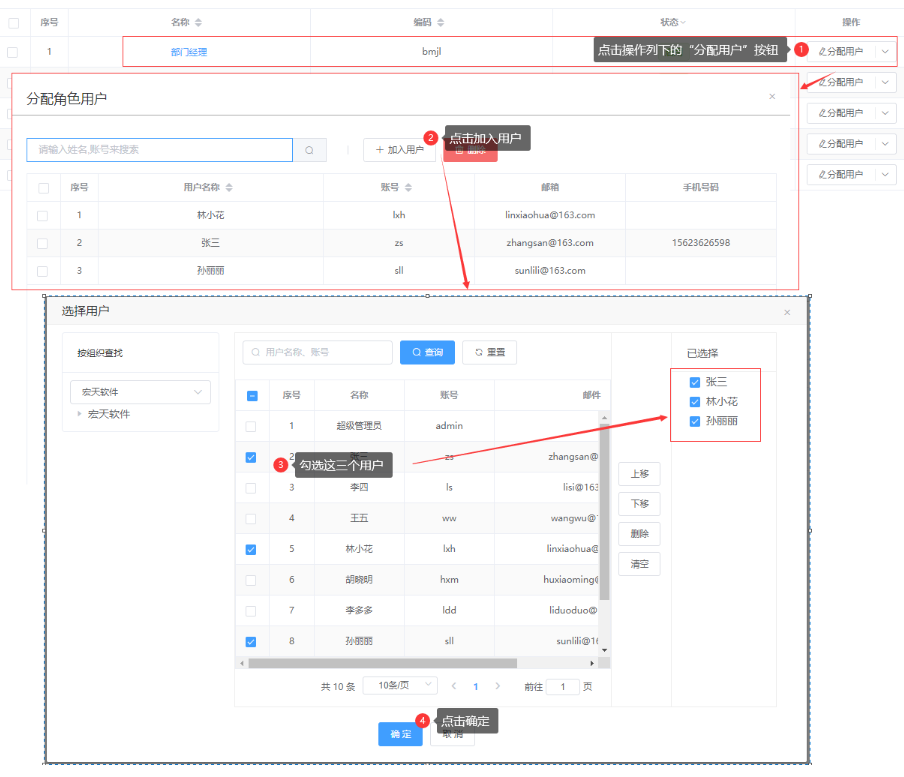The height and width of the screenshot is (777, 904).
Task: Sort assigned users by 用户名称
Action: tap(229, 187)
